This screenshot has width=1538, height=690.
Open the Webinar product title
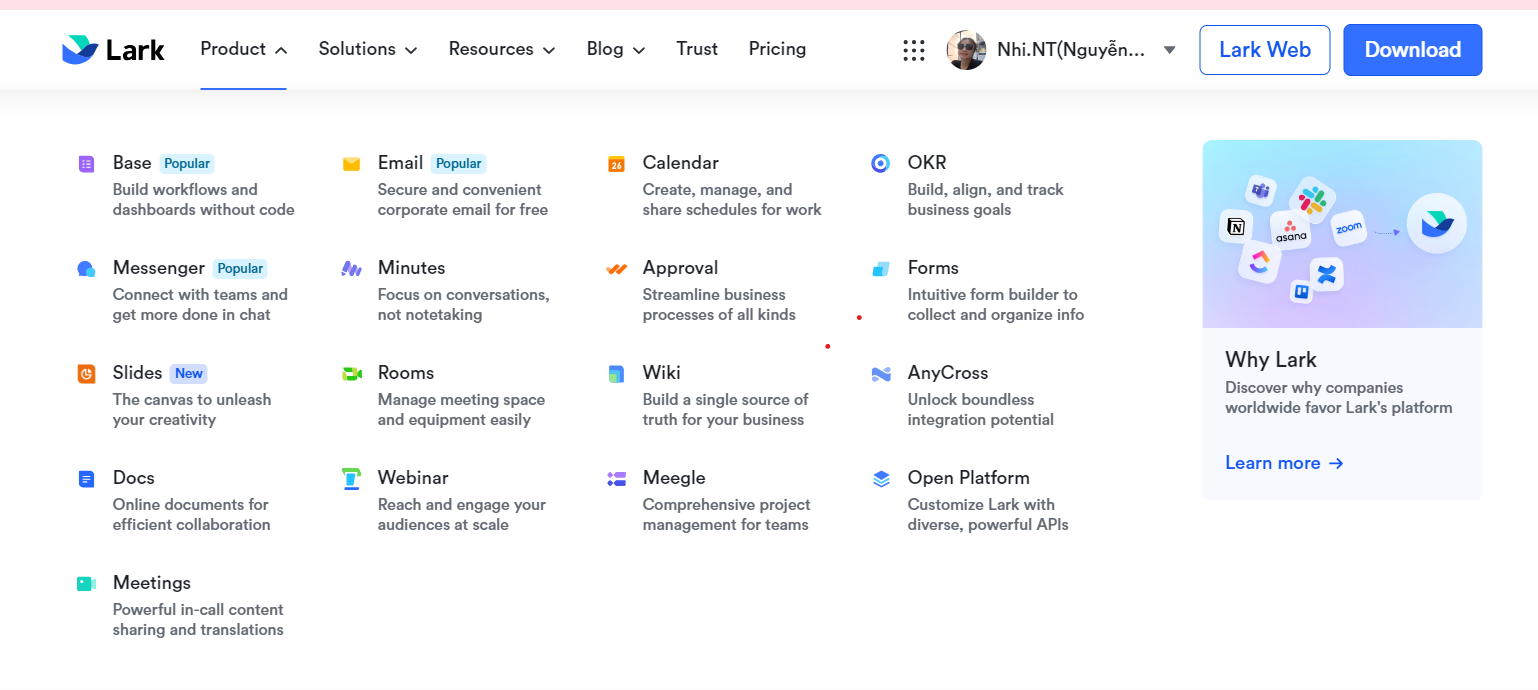[x=413, y=478]
